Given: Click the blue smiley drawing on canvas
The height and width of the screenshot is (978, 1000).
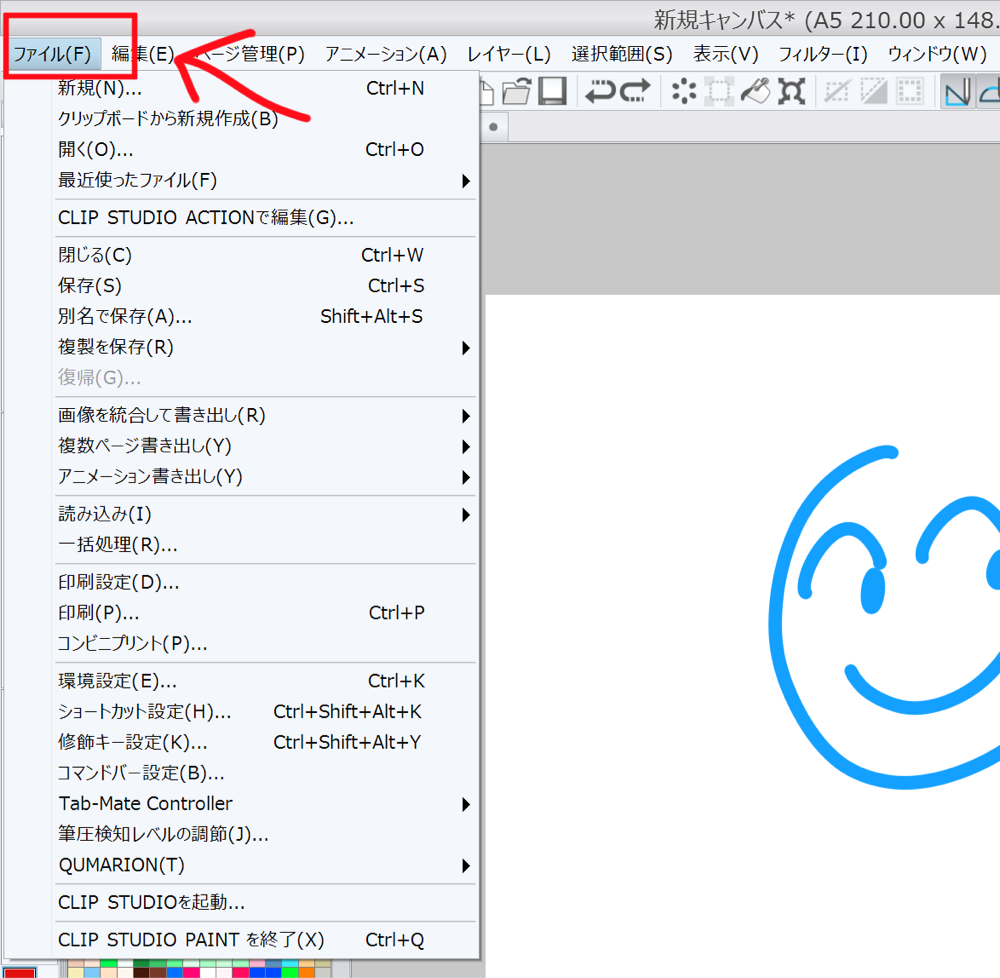Looking at the screenshot, I should [886, 617].
